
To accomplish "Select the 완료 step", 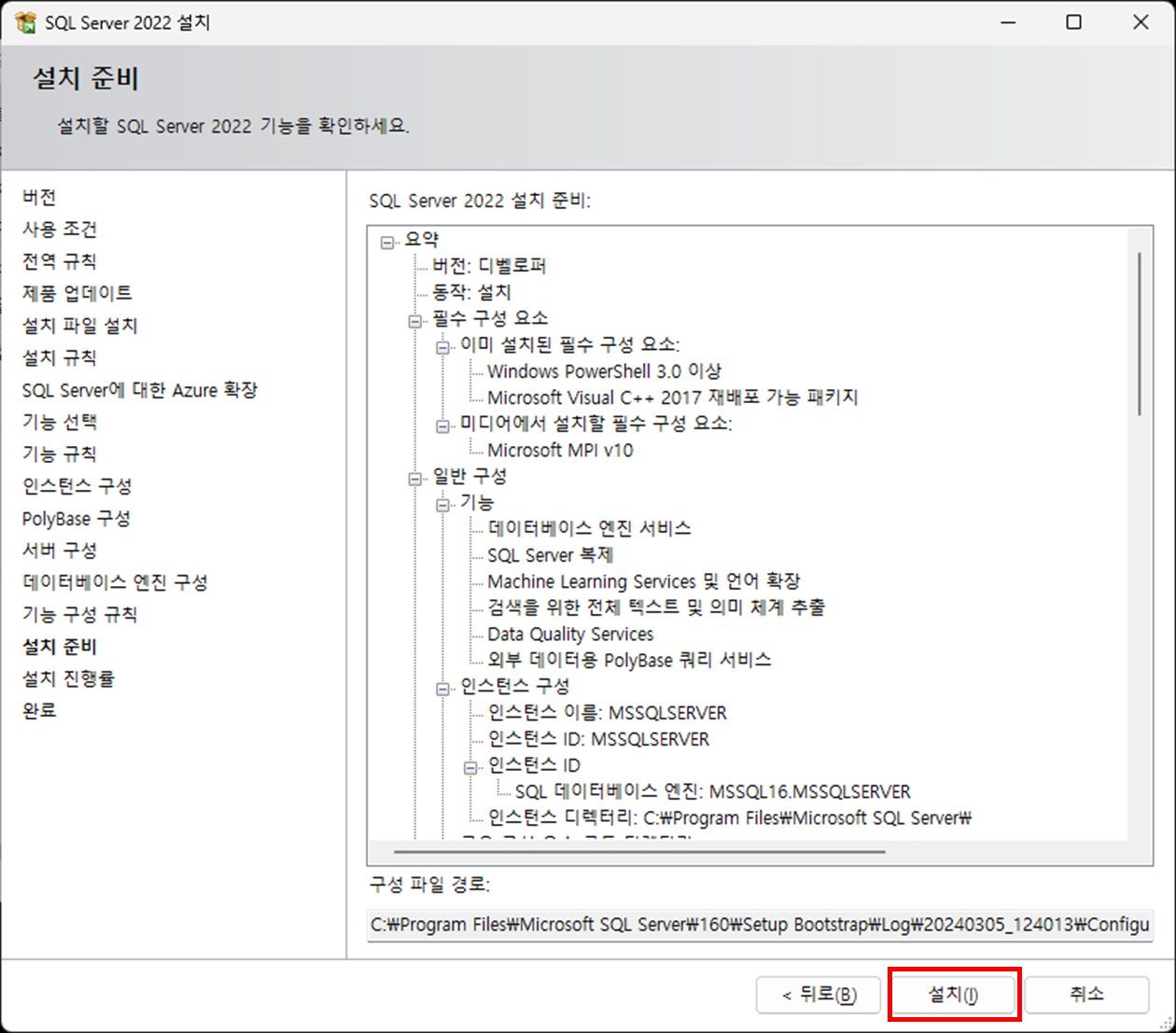I will click(x=39, y=710).
